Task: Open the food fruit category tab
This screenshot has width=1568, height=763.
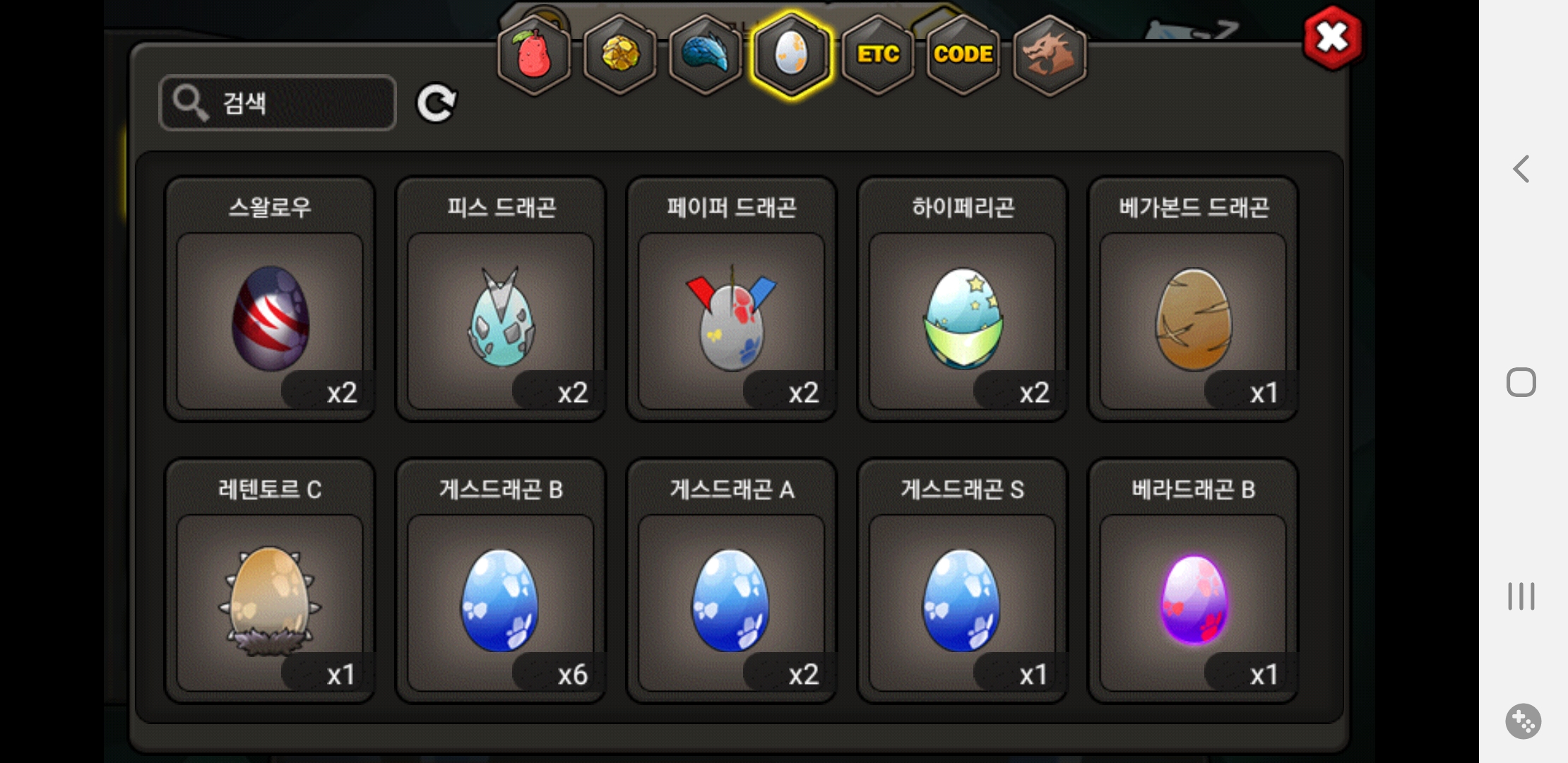Action: pos(535,55)
